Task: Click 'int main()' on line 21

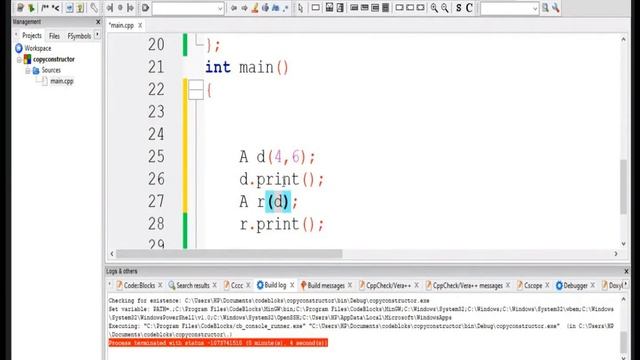Action: point(247,67)
